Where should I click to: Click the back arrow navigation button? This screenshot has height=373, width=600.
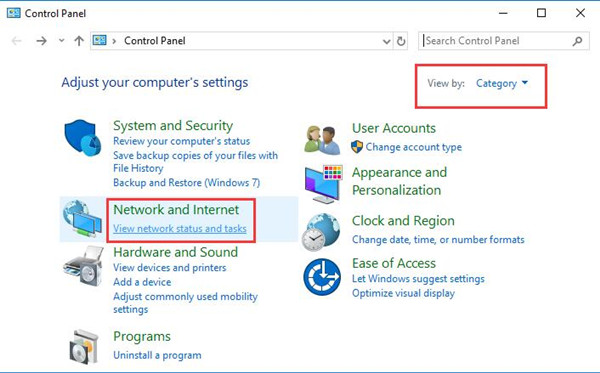(16, 41)
